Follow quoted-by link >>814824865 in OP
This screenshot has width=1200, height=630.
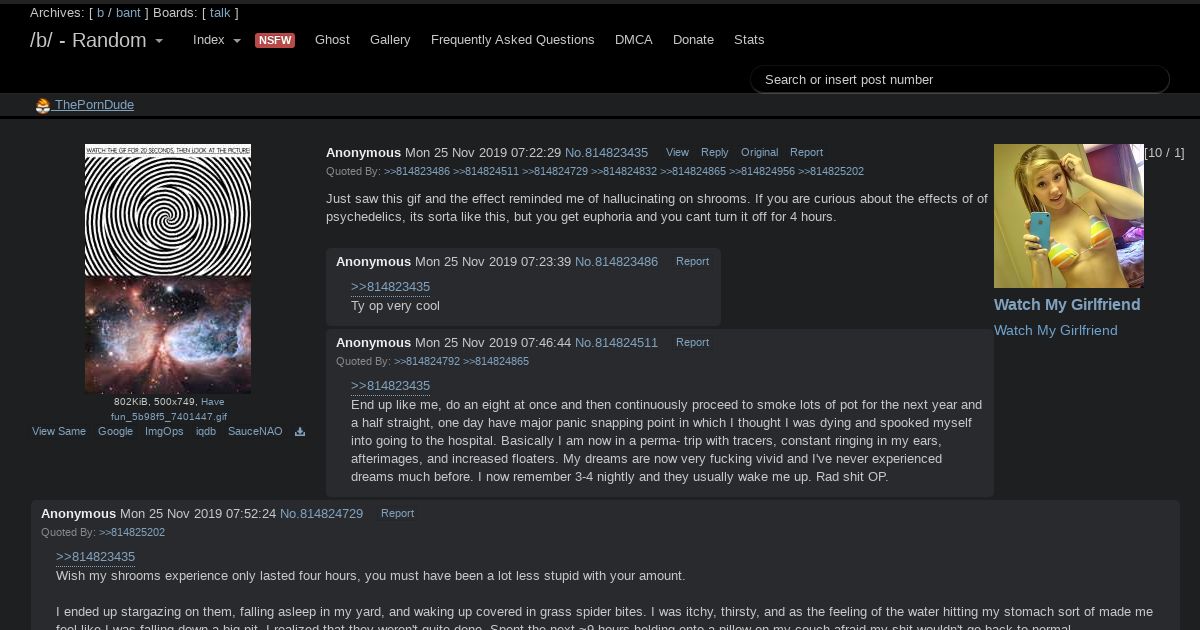[693, 172]
